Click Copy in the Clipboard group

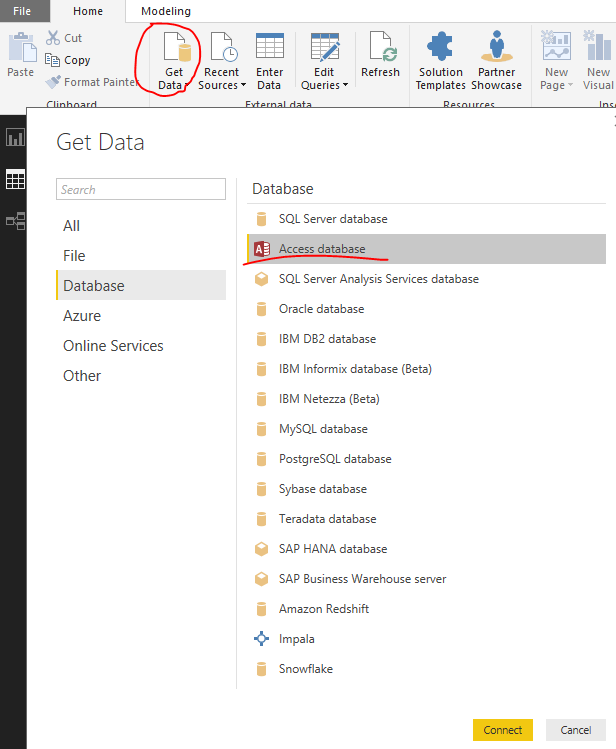[68, 60]
